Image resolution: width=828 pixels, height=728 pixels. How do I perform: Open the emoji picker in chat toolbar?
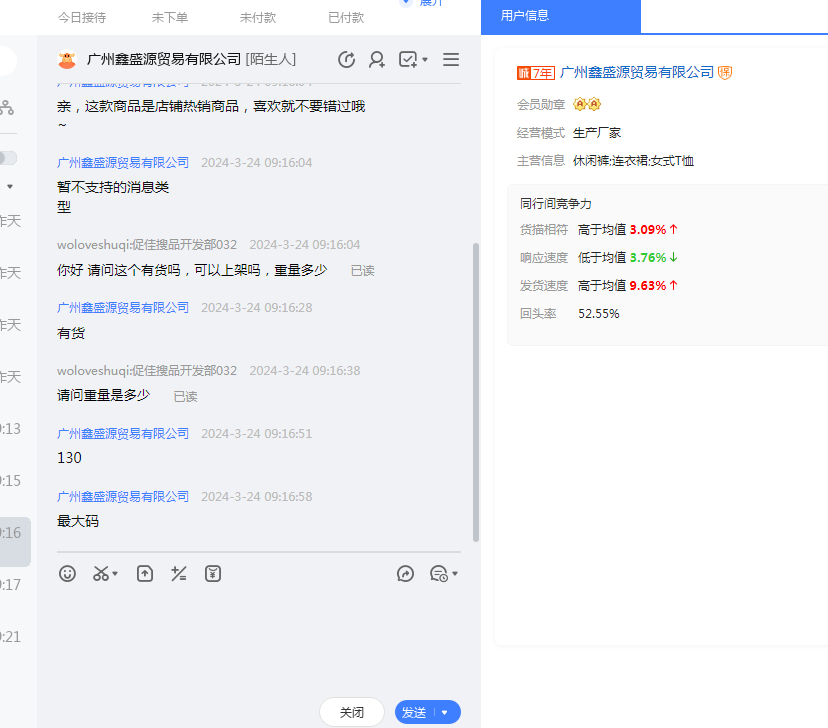(67, 573)
